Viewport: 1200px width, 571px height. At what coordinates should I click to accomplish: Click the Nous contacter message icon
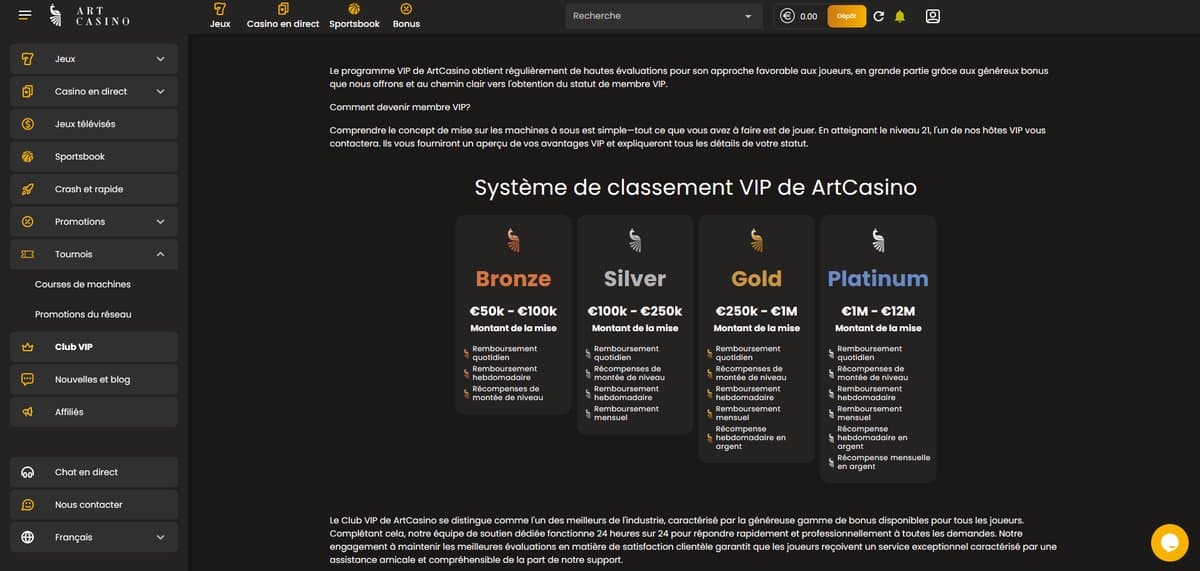pyautogui.click(x=28, y=505)
